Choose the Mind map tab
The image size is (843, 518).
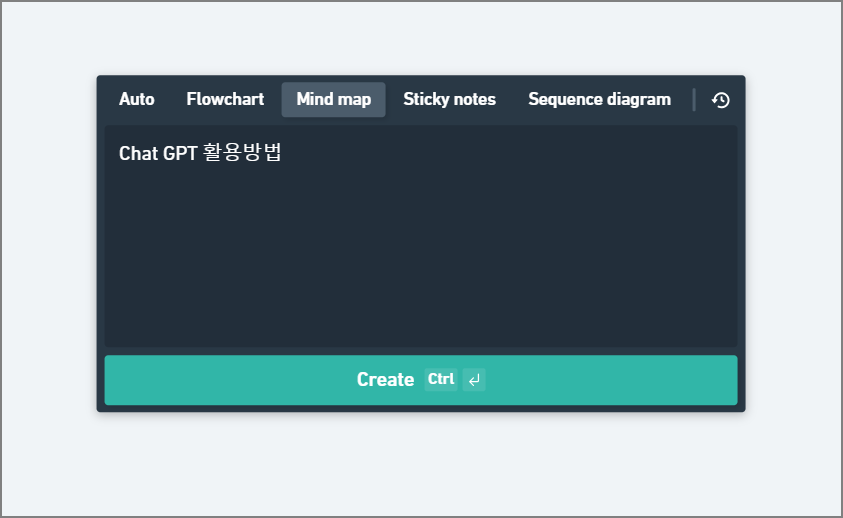point(333,100)
